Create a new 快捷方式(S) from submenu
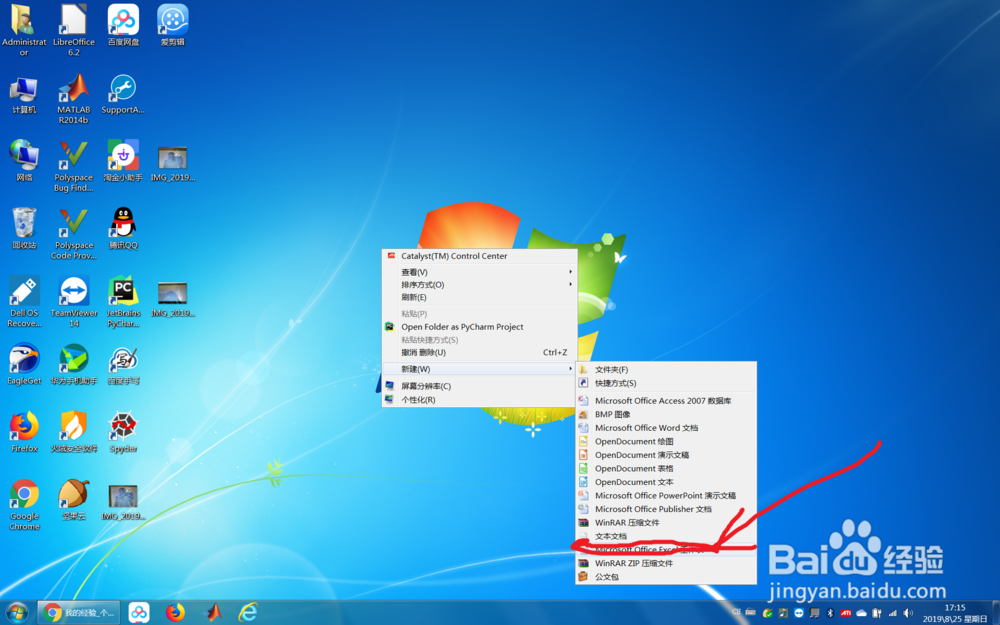Image resolution: width=1000 pixels, height=625 pixels. pos(666,383)
